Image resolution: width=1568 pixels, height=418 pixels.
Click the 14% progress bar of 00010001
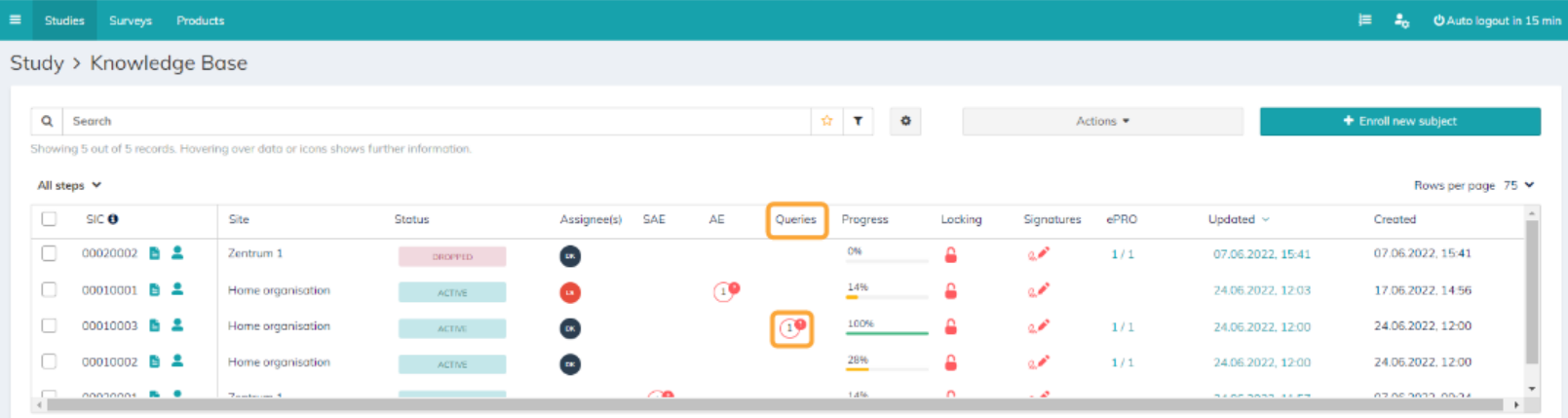coord(887,296)
